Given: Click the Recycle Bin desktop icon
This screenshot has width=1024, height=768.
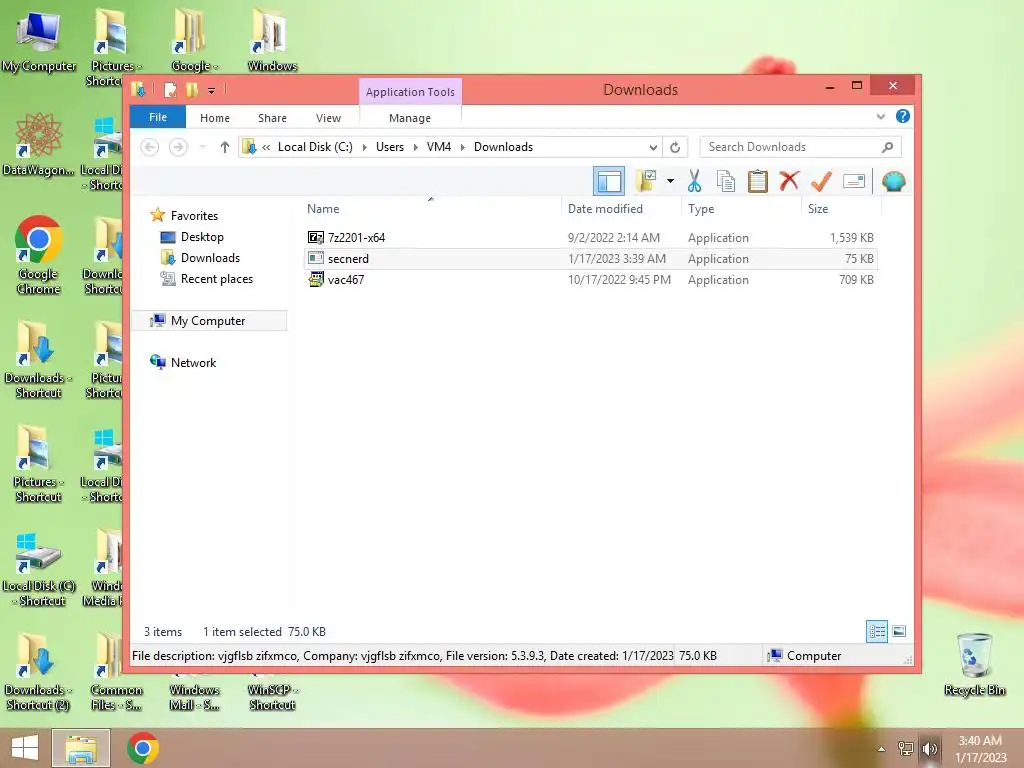Looking at the screenshot, I should click(974, 664).
